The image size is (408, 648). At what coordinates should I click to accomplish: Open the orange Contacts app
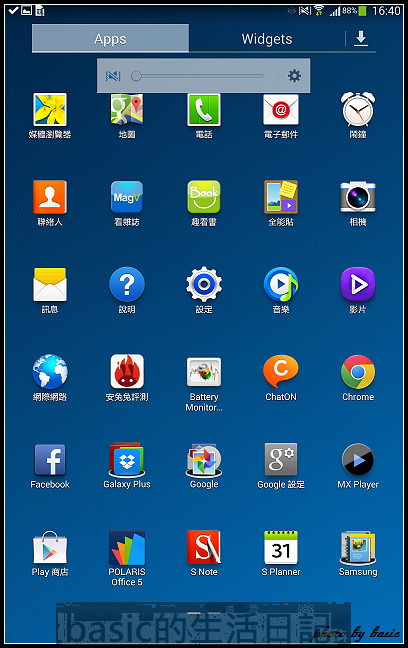click(50, 197)
